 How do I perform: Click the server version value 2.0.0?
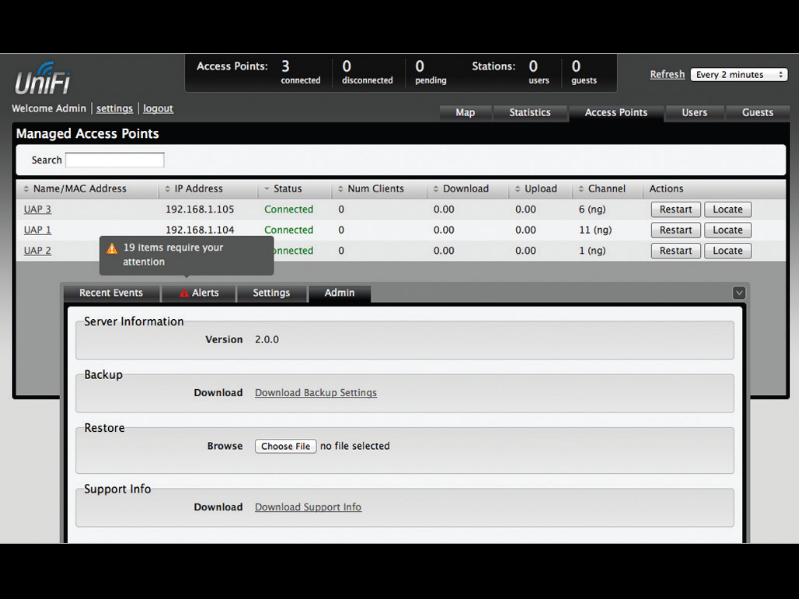tap(267, 339)
